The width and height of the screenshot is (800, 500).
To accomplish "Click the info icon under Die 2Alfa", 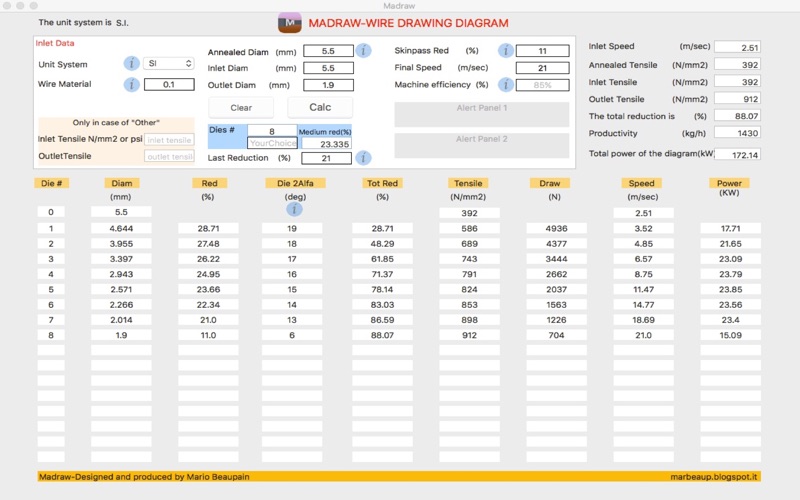I will 294,209.
